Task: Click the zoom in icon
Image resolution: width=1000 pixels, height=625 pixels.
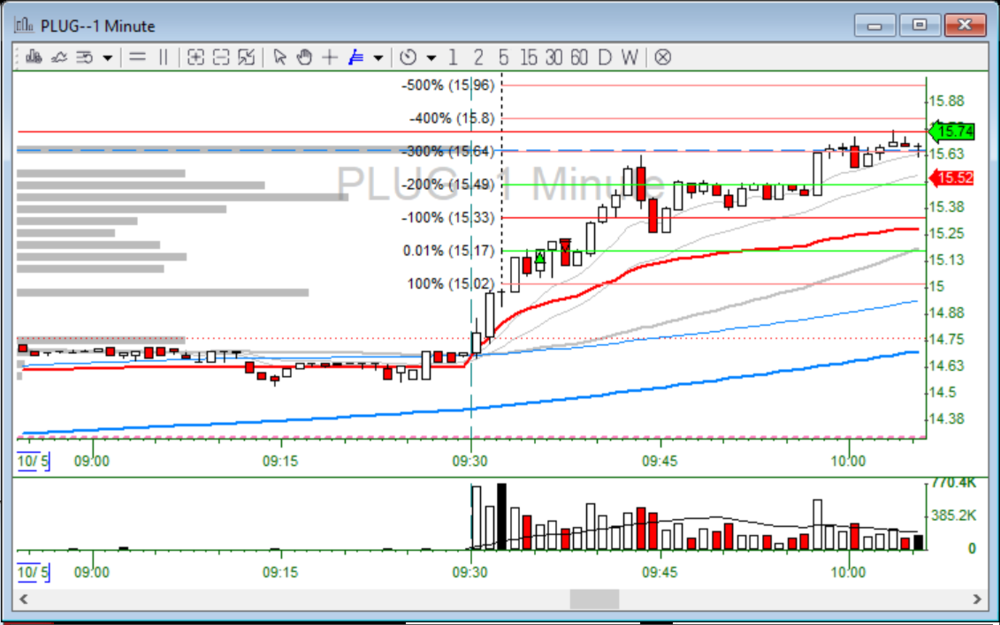Action: 196,57
